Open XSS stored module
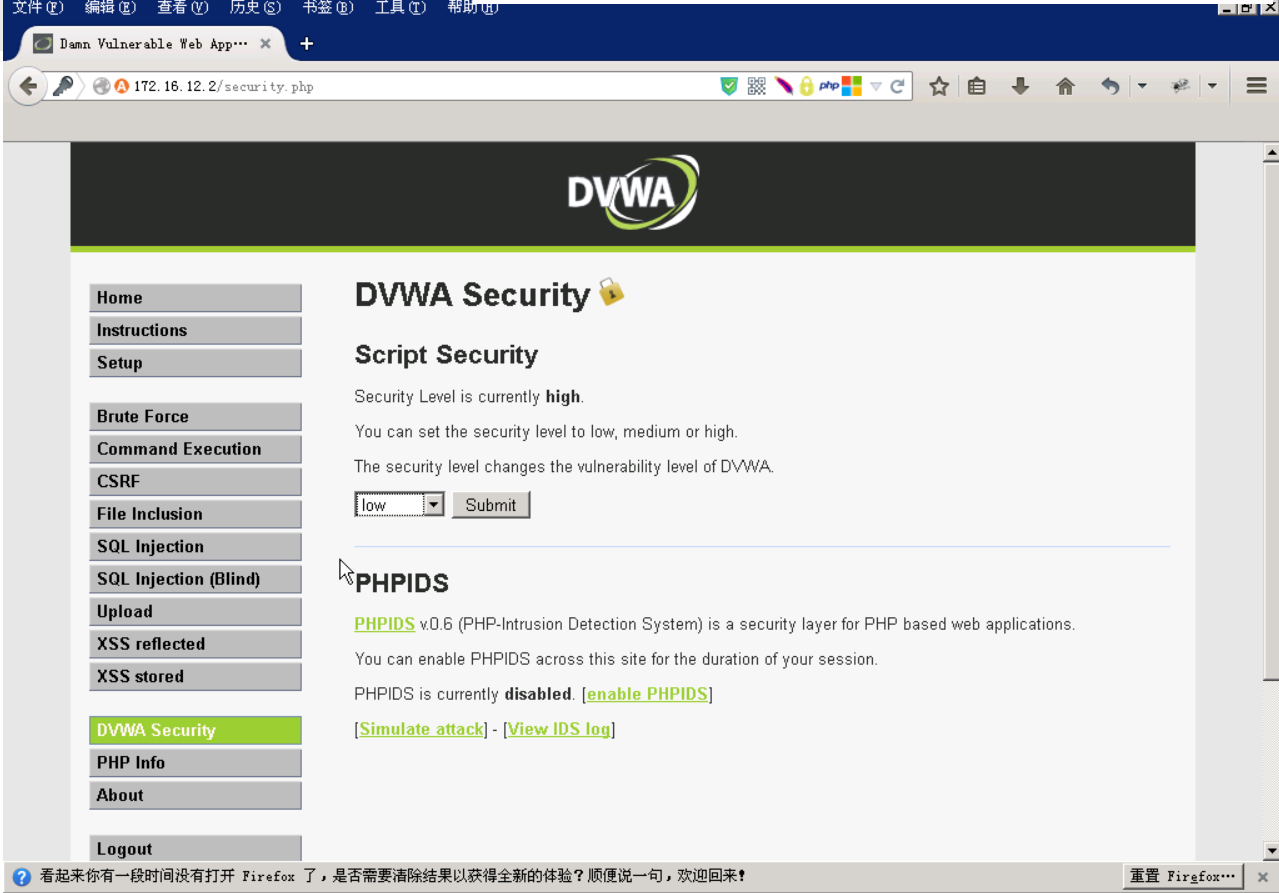Image resolution: width=1279 pixels, height=893 pixels. pos(195,677)
